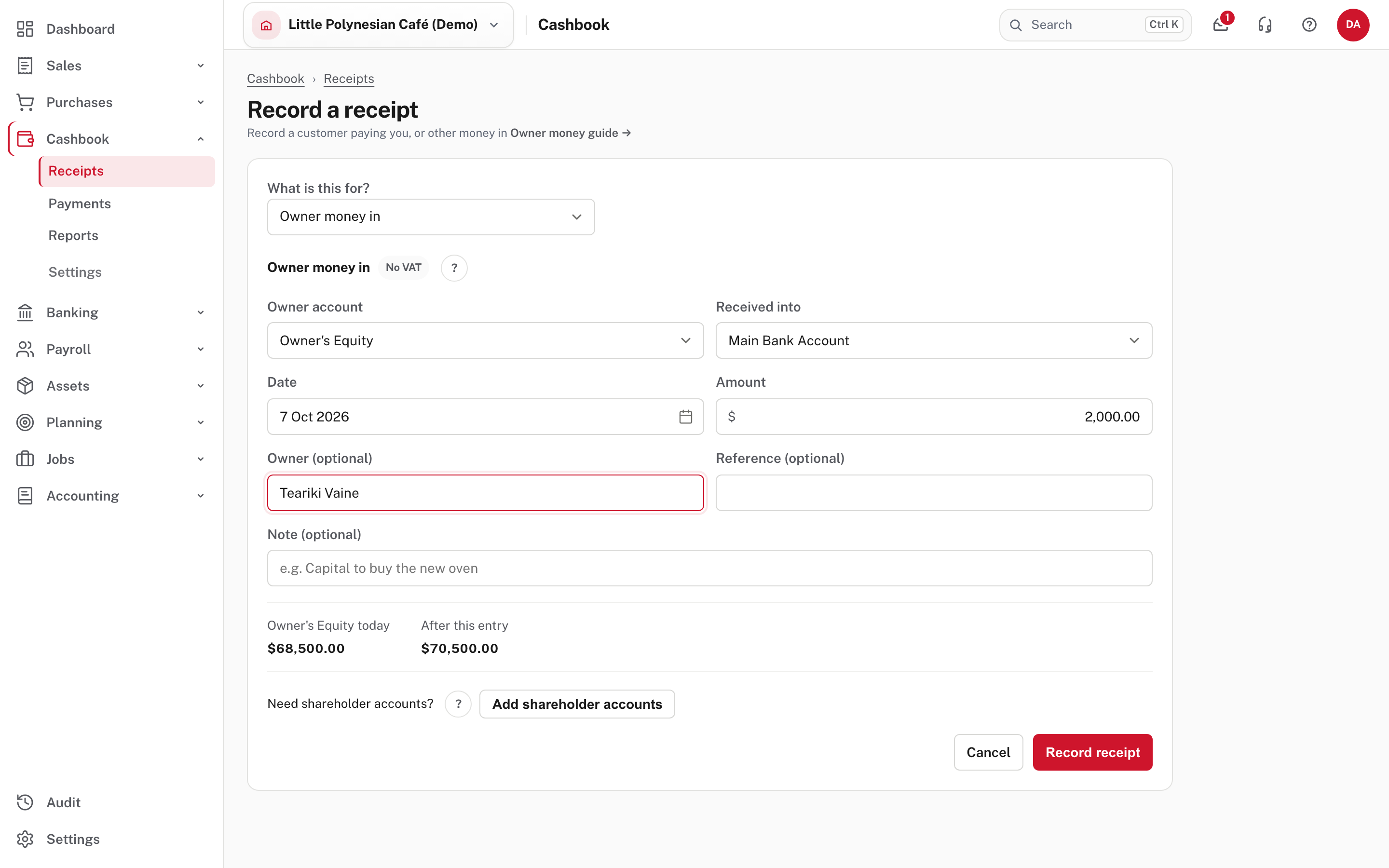Collapse the Cashbook sidebar section
The height and width of the screenshot is (868, 1389).
(200, 139)
